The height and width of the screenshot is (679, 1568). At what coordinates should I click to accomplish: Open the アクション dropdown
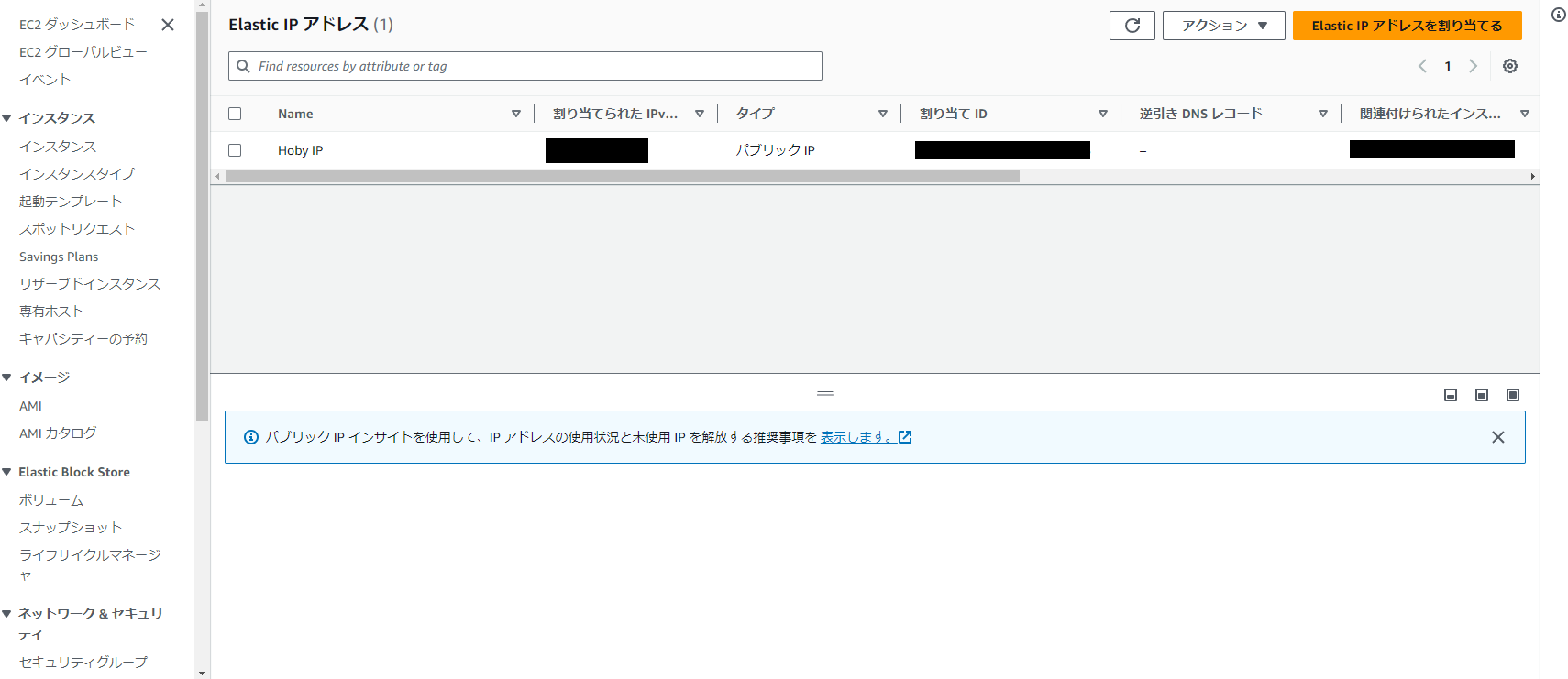(1224, 26)
